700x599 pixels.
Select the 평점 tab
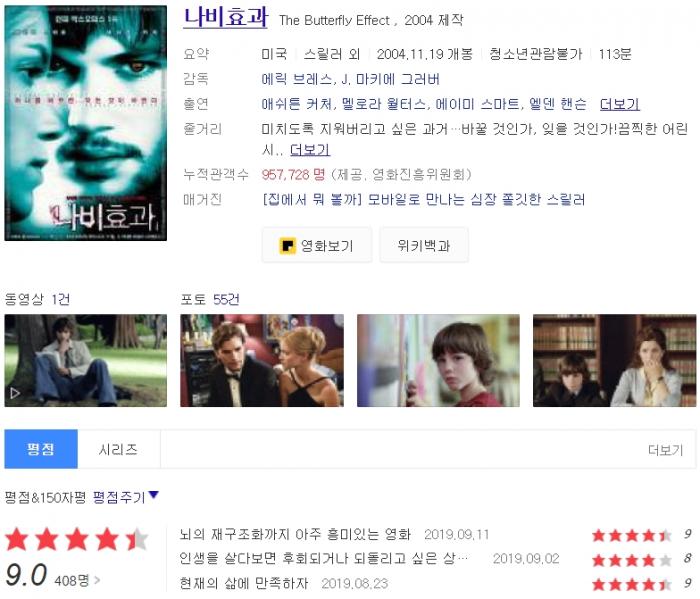[x=41, y=449]
